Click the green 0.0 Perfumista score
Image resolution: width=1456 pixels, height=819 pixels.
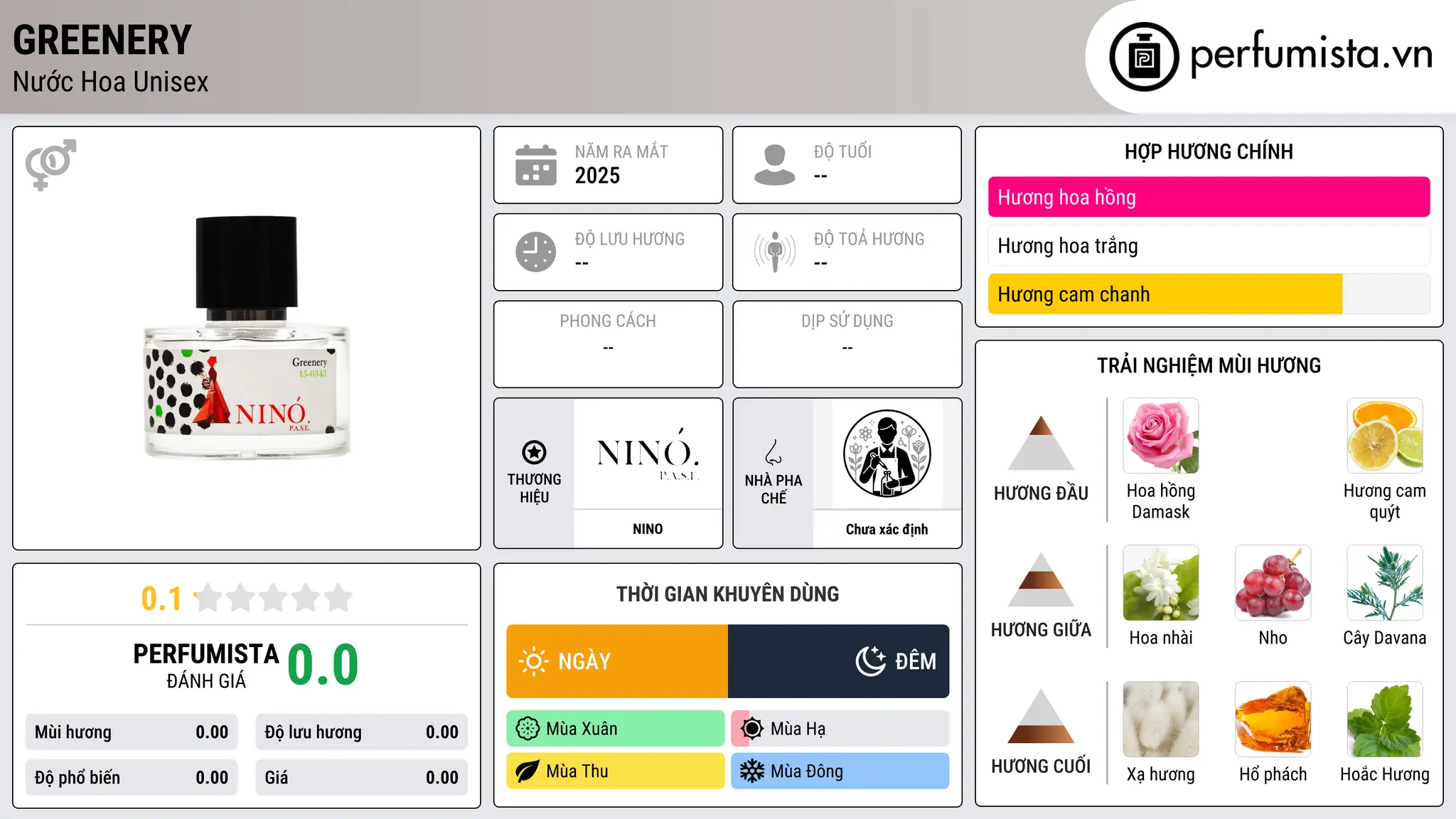tap(323, 665)
